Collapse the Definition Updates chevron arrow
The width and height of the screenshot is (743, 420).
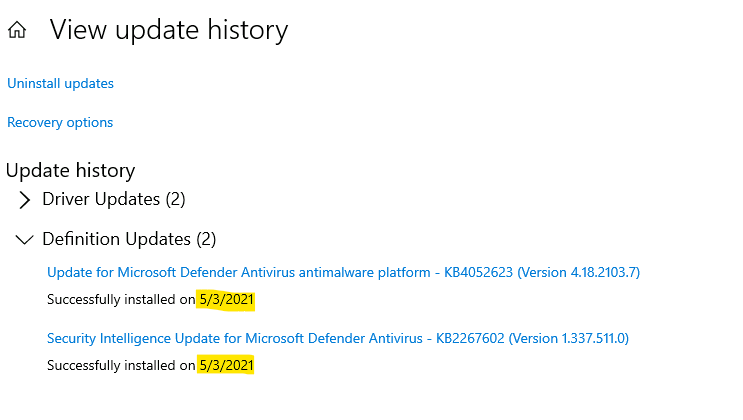tap(24, 240)
